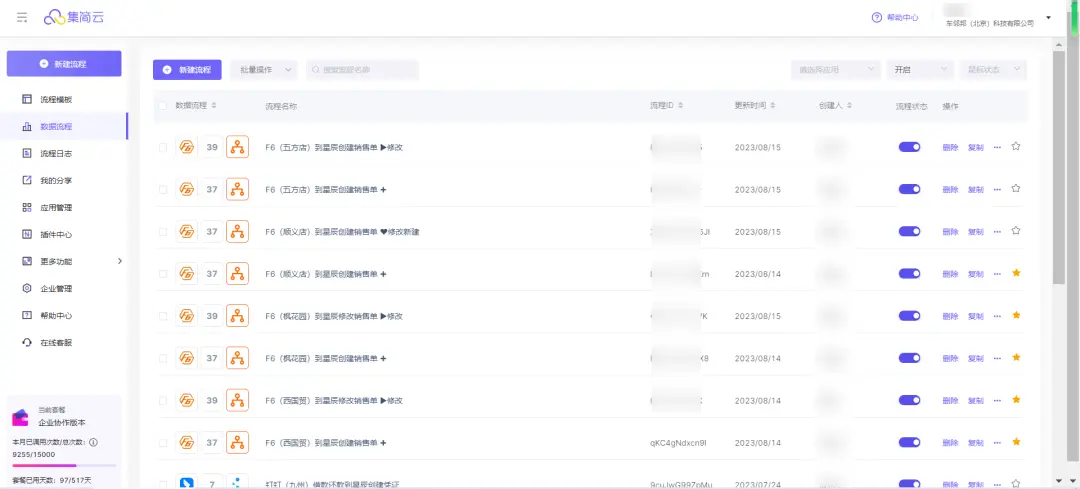The width and height of the screenshot is (1080, 489).
Task: Click the F6 app icon in 顺义店 ❤修改新建 row
Action: click(x=187, y=231)
